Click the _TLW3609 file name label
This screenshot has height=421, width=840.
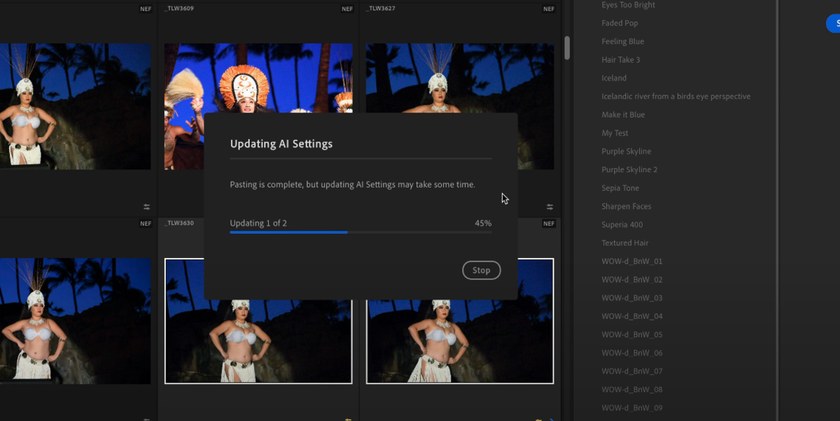pyautogui.click(x=179, y=9)
